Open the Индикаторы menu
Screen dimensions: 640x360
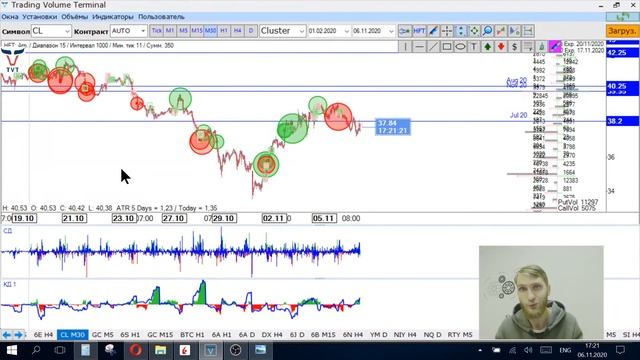(113, 17)
